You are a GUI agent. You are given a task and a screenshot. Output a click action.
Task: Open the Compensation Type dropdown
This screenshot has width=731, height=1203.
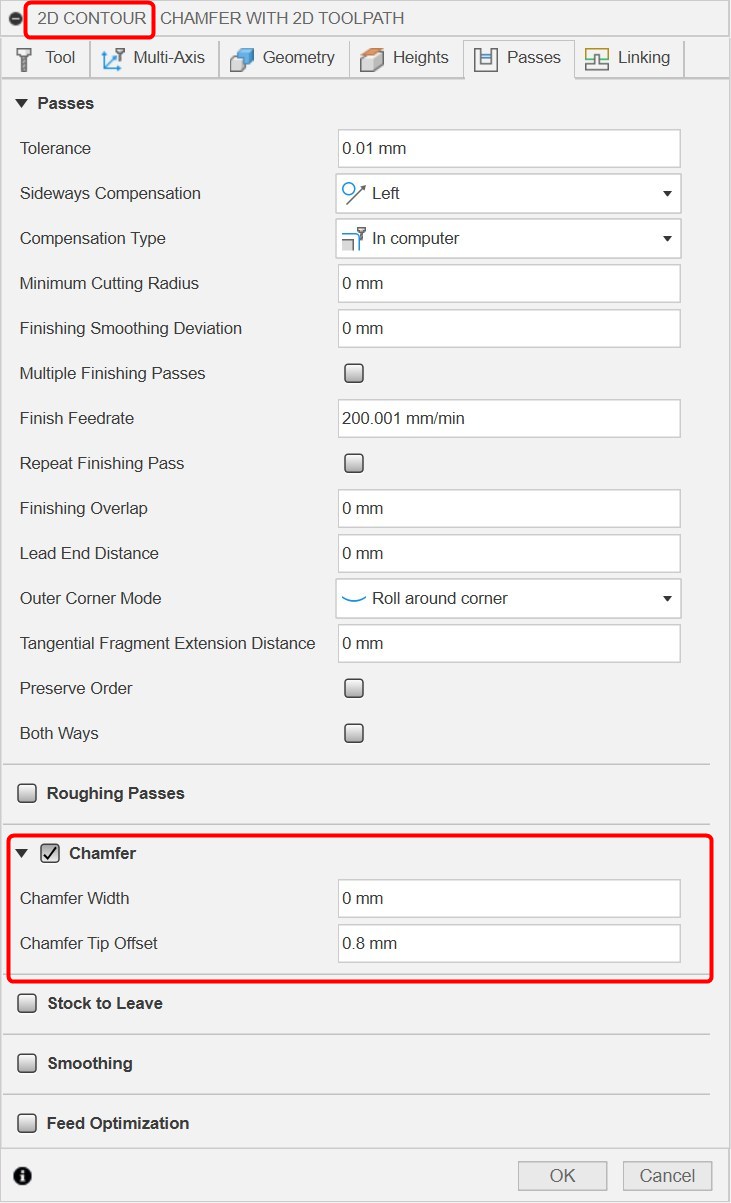[x=508, y=238]
